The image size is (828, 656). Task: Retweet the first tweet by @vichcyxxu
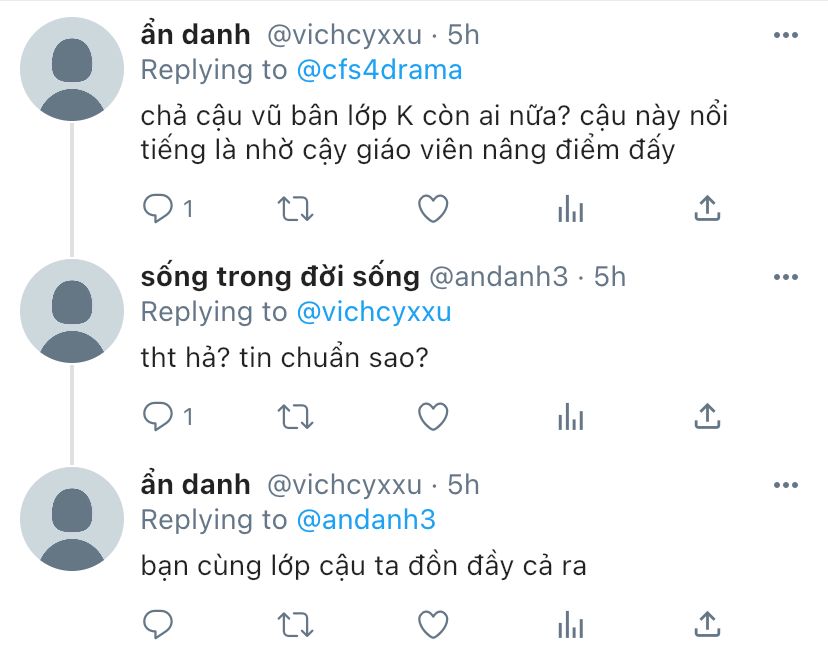point(296,209)
